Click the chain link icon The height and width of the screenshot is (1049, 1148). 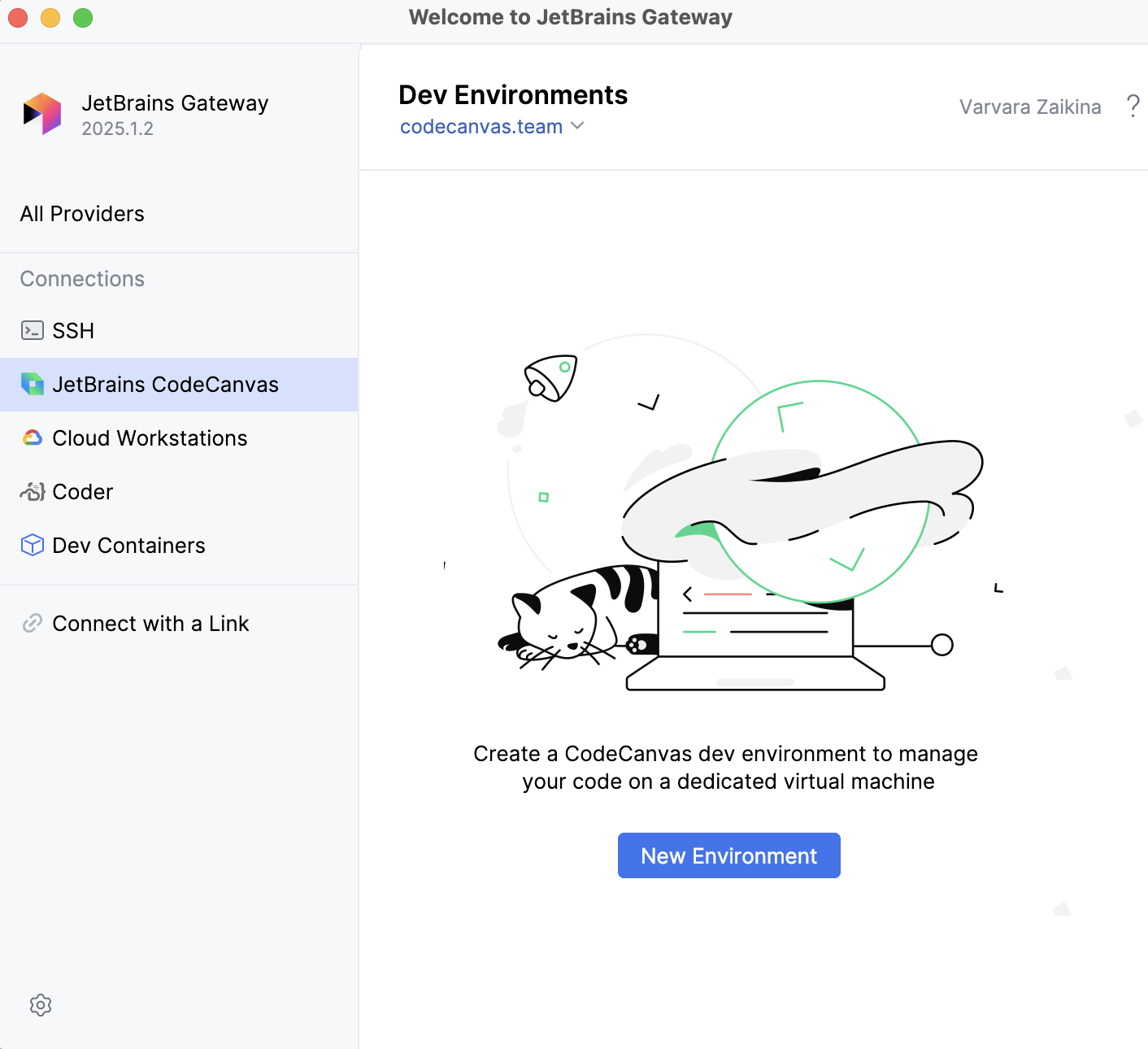point(33,623)
